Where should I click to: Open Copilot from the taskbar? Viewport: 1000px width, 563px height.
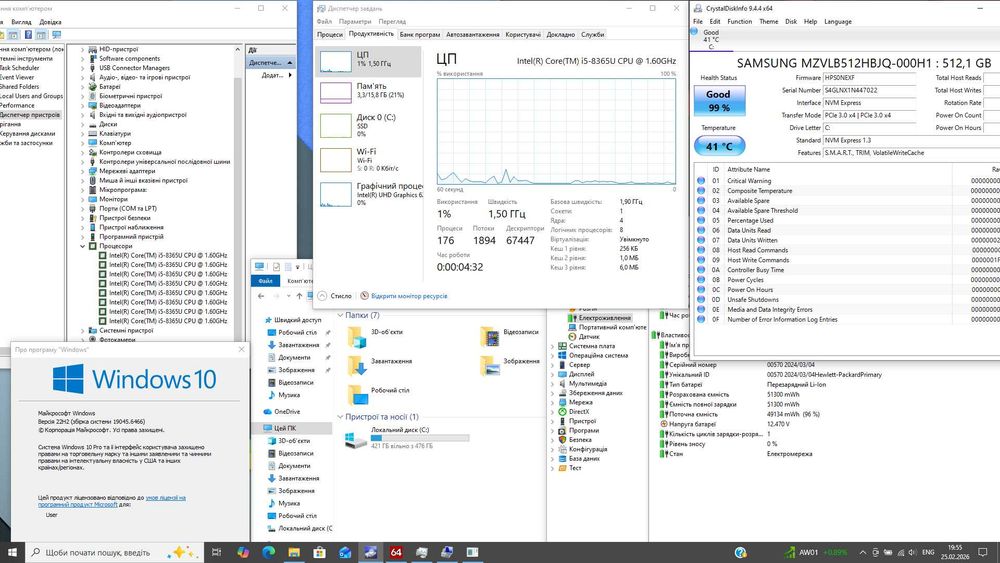coord(243,552)
